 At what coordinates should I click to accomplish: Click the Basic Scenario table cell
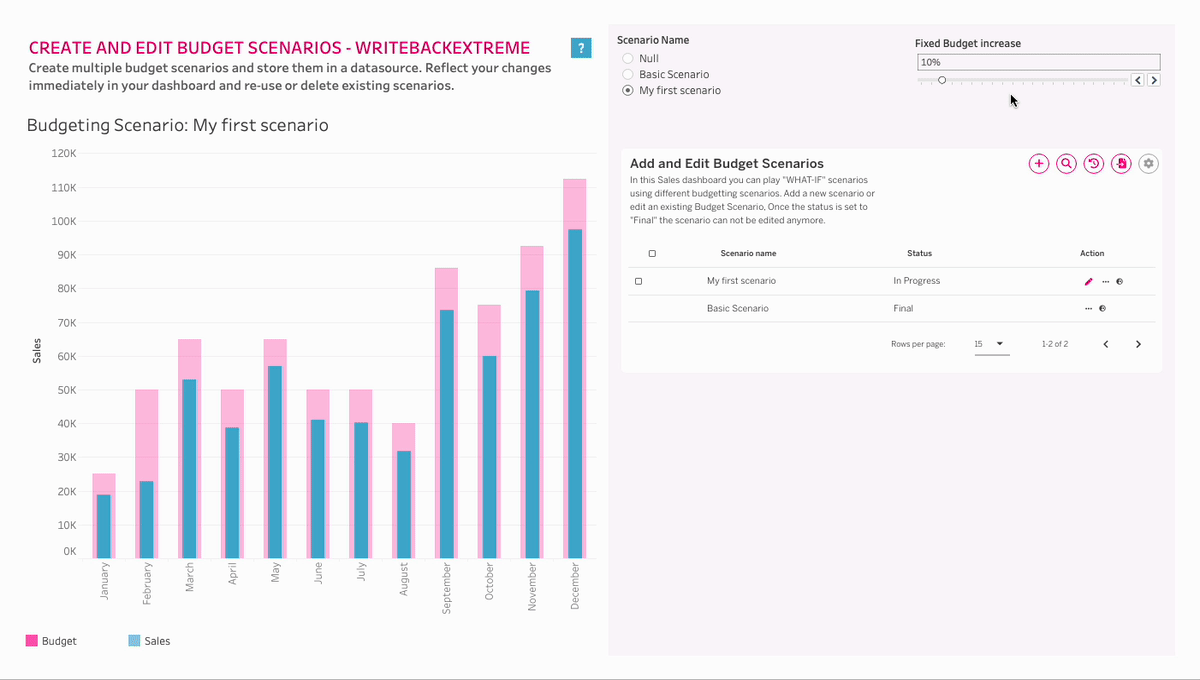(738, 308)
